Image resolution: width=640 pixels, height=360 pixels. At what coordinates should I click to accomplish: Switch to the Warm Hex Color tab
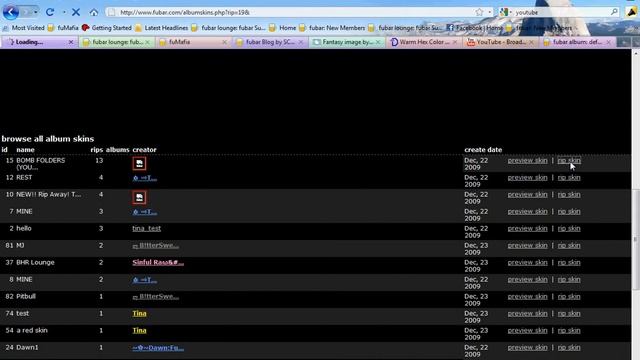click(x=424, y=42)
